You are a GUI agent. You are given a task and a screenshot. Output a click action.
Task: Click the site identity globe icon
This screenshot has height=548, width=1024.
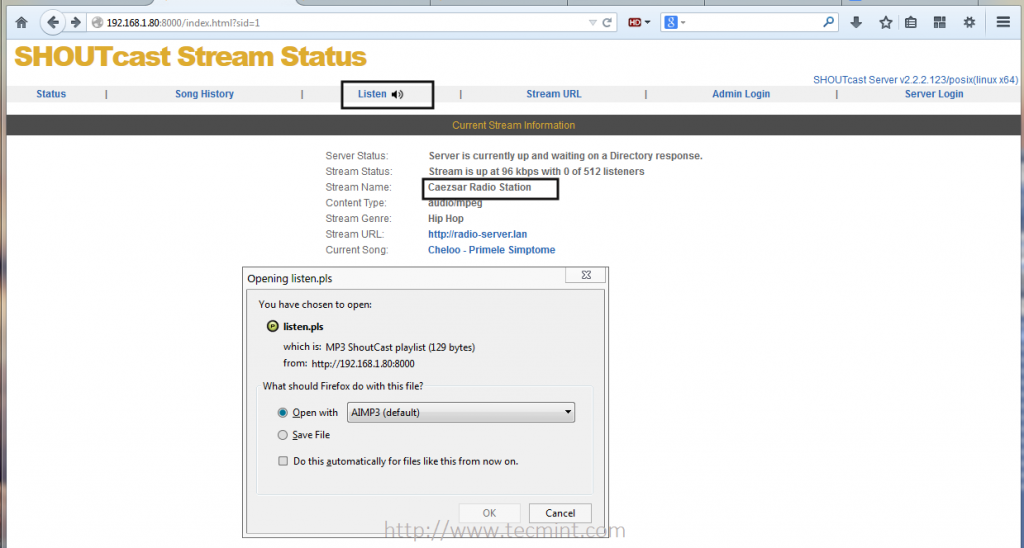97,23
